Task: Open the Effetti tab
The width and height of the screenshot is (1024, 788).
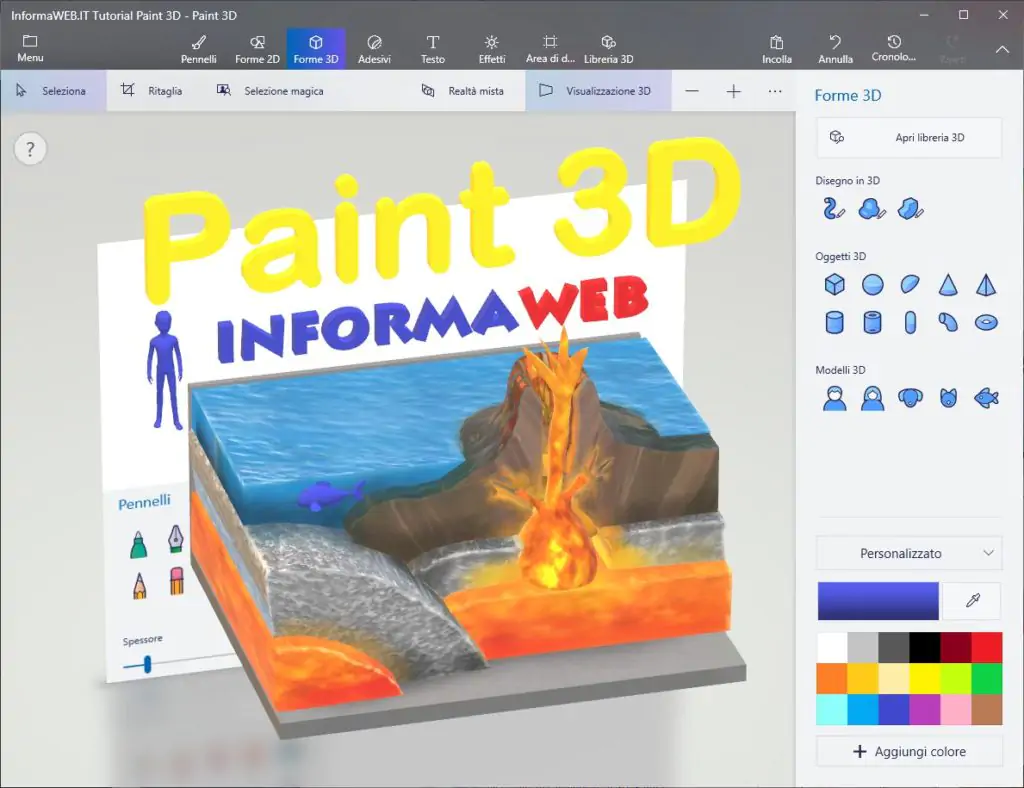Action: tap(492, 50)
